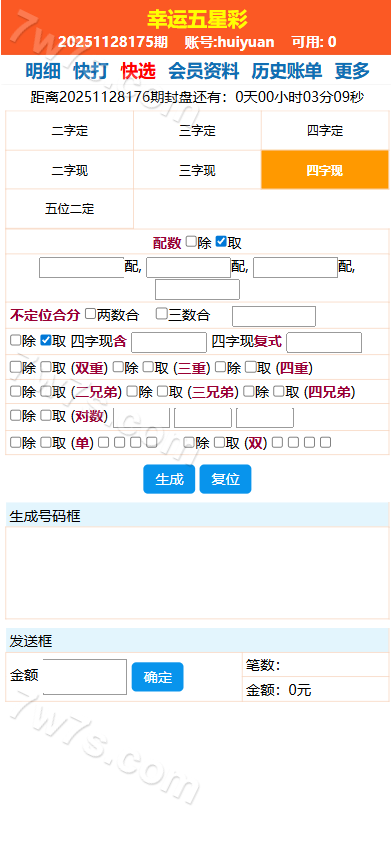Open the 更多 menu
This screenshot has height=846, width=391.
[352, 71]
